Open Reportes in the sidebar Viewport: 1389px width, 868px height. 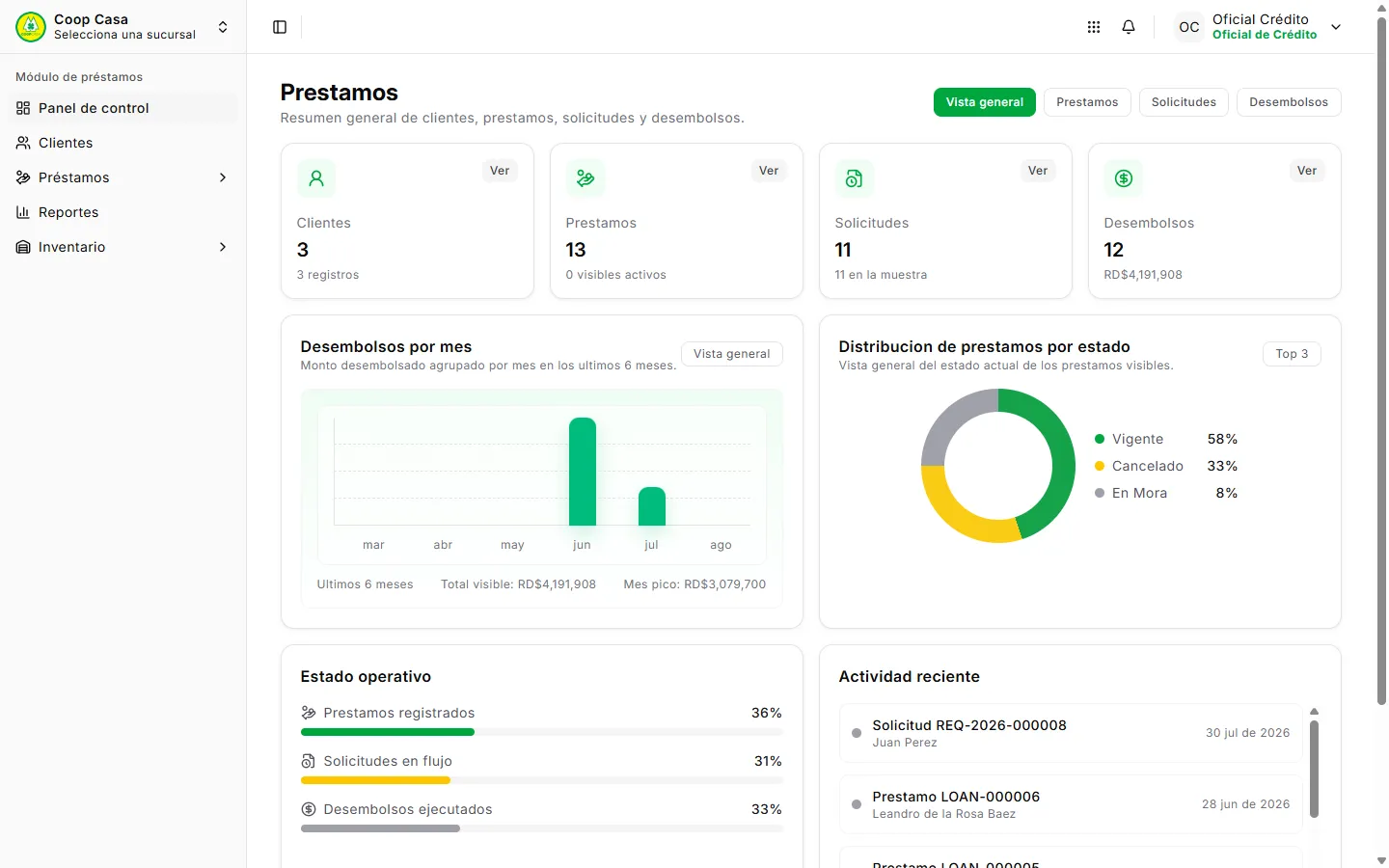tap(123, 212)
